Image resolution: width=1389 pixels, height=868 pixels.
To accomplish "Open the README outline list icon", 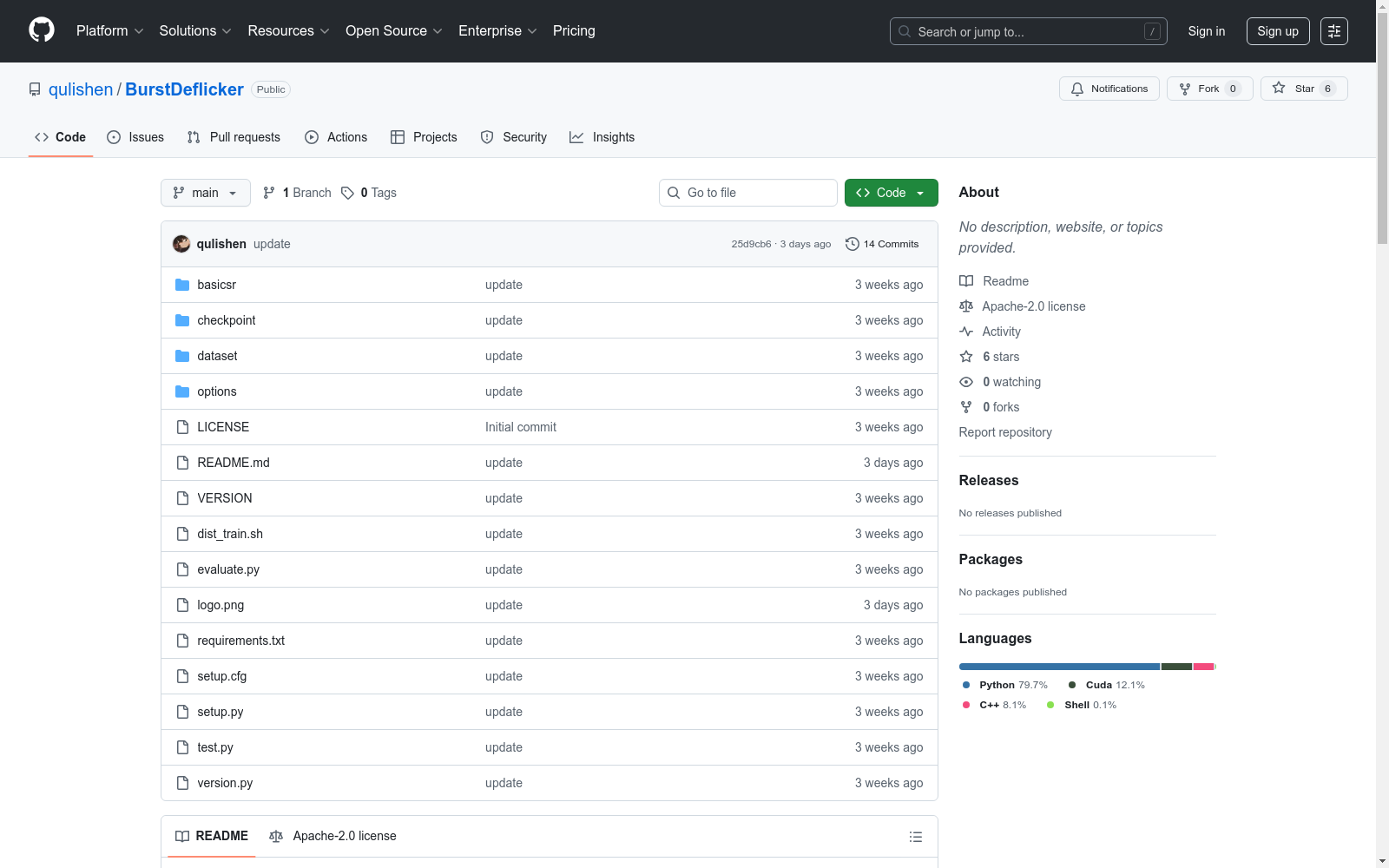I will tap(916, 837).
